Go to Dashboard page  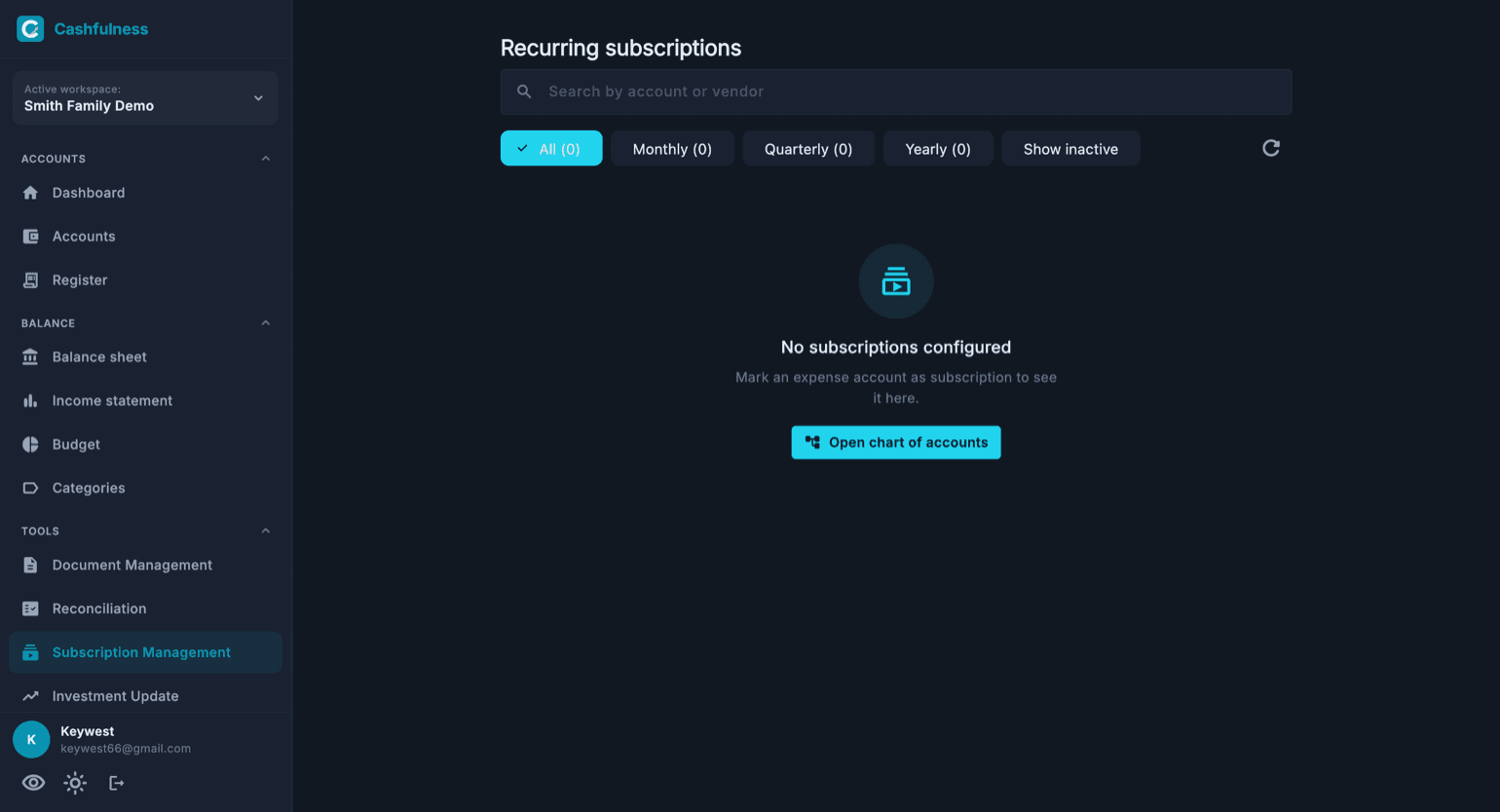(145, 193)
